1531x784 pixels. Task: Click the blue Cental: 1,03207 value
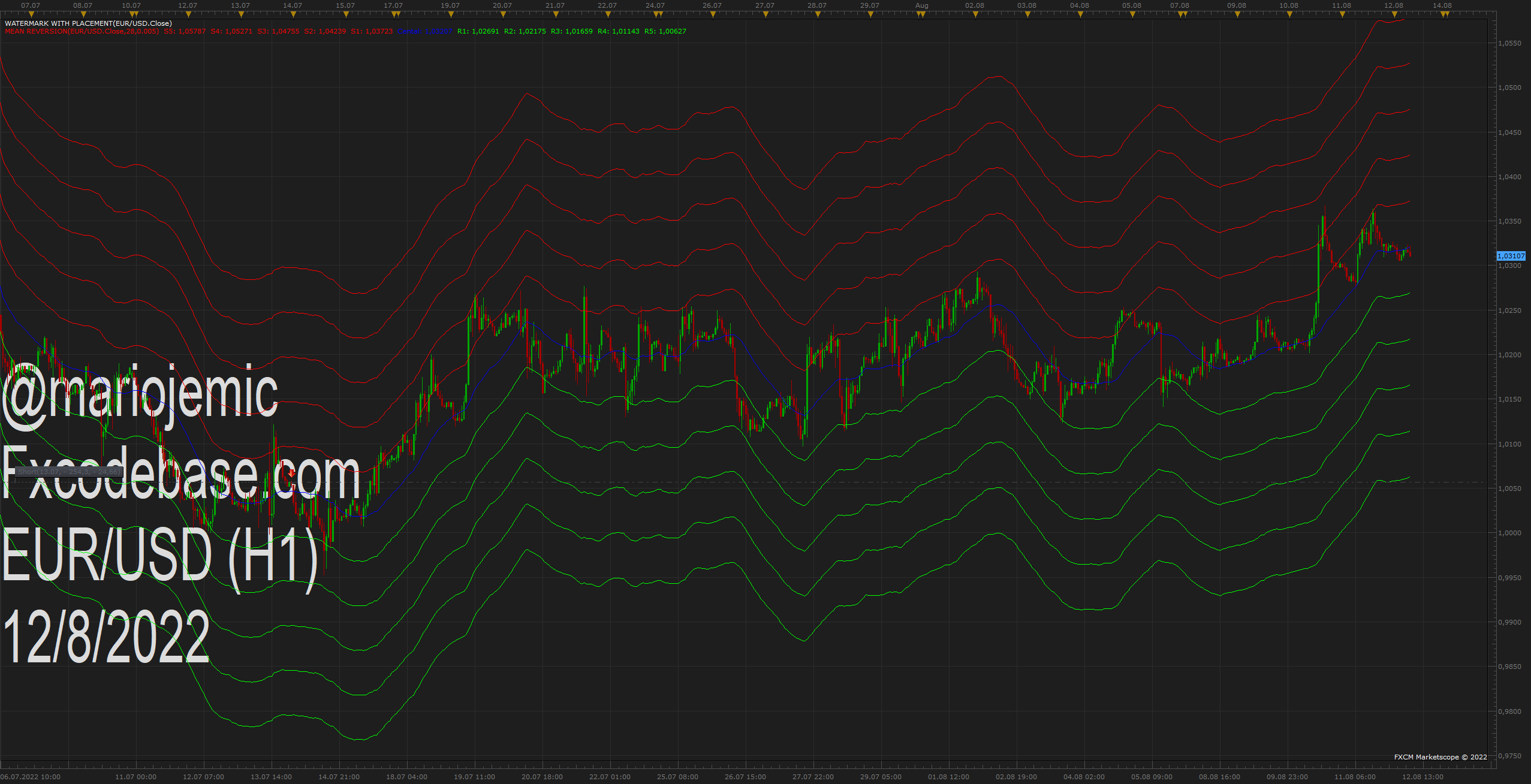pos(425,31)
